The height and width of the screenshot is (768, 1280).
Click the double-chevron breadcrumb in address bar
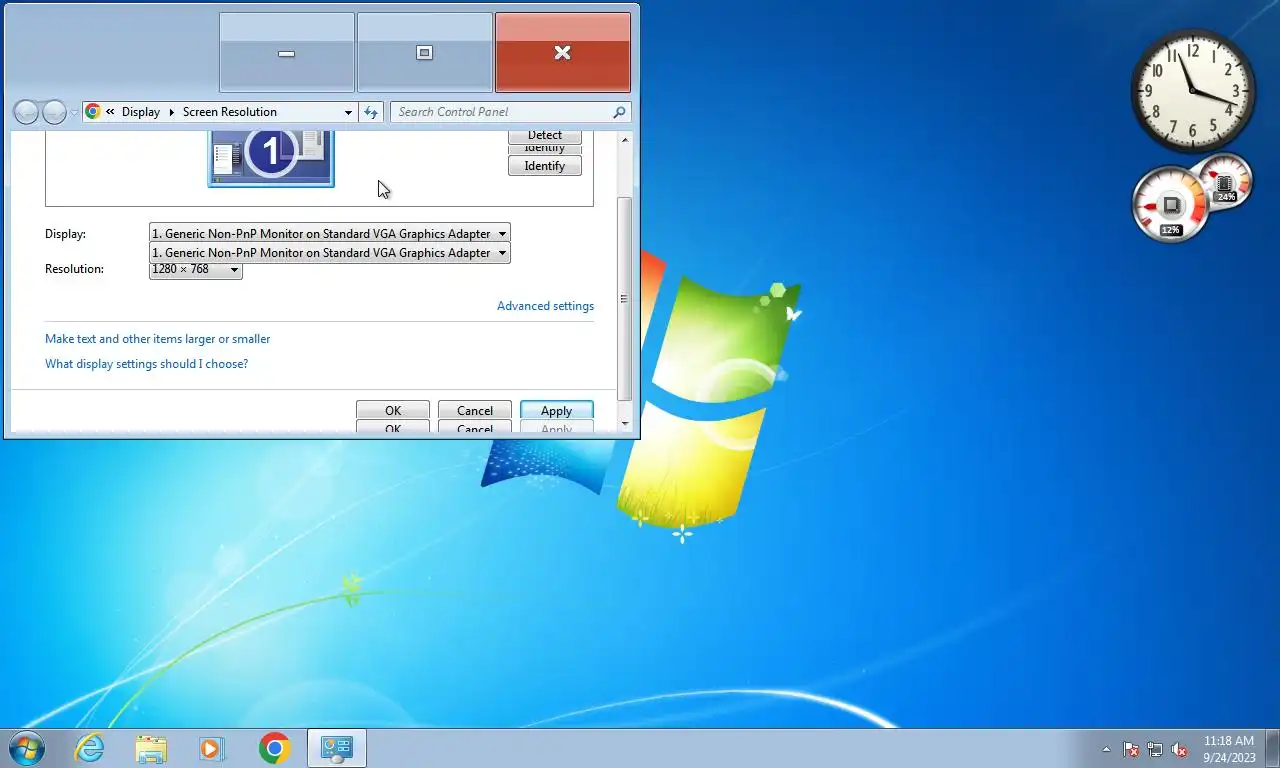point(110,112)
